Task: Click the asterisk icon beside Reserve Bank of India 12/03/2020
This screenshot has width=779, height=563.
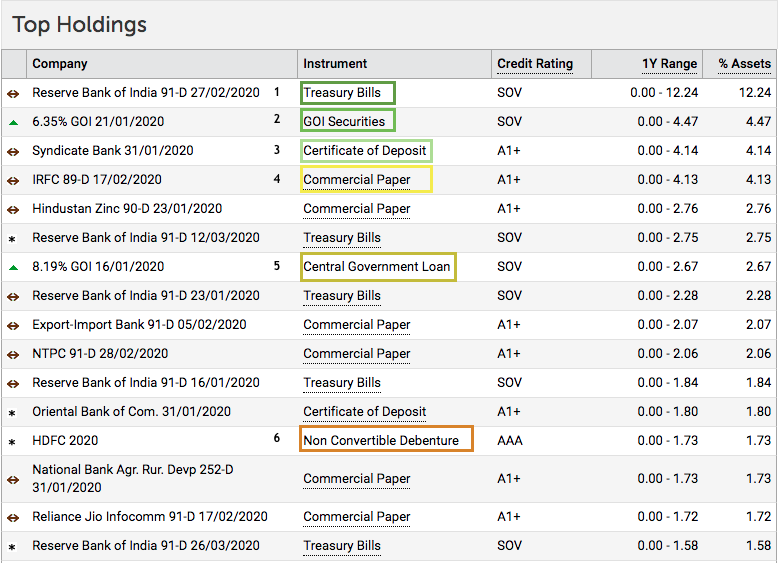Action: click(x=12, y=239)
